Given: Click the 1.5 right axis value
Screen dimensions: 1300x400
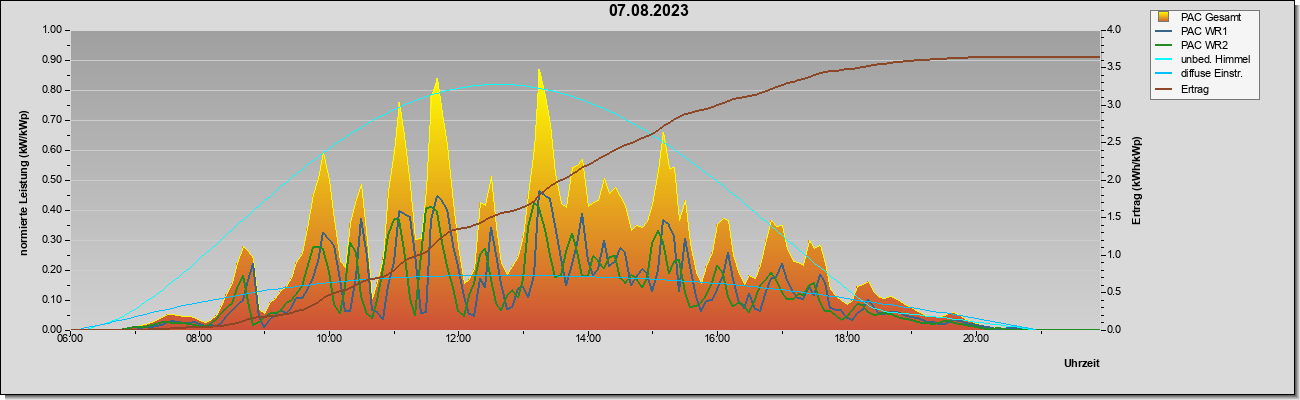Looking at the screenshot, I should [x=1115, y=217].
